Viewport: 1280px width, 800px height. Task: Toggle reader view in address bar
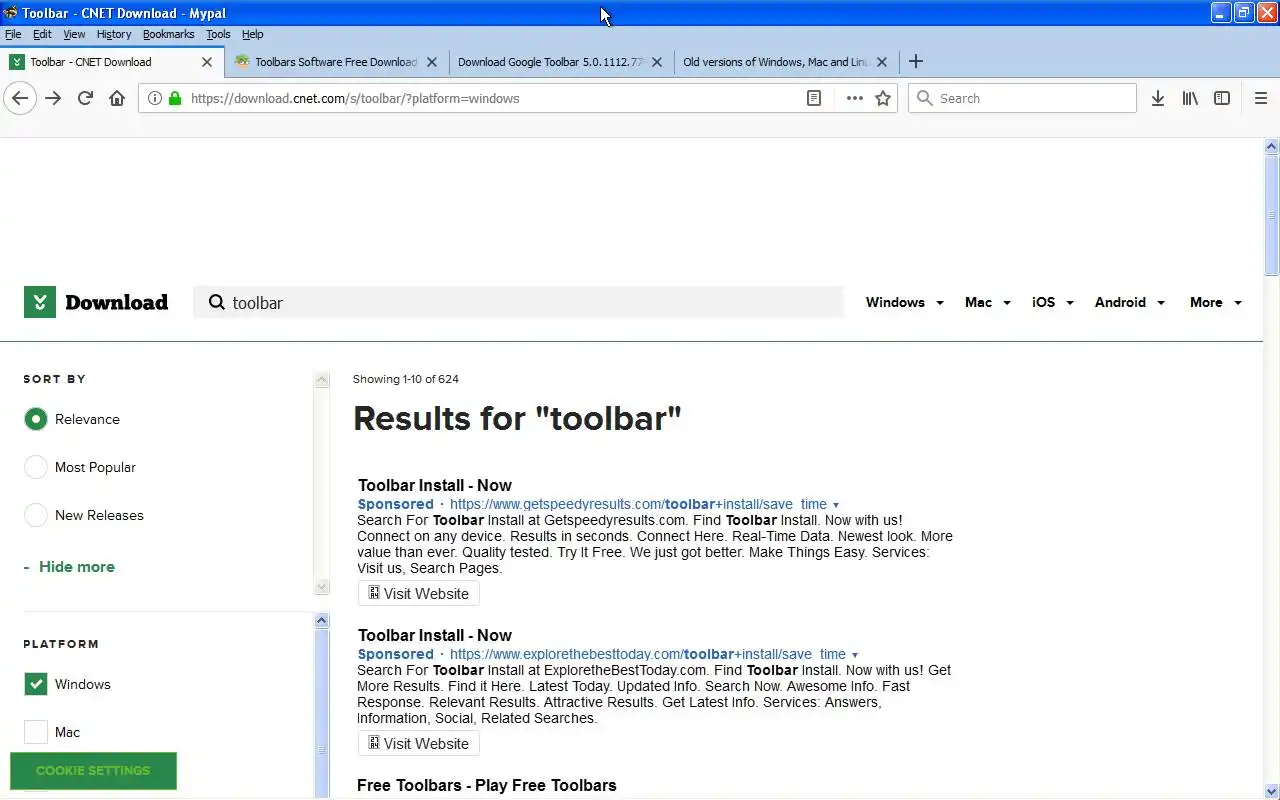tap(814, 98)
